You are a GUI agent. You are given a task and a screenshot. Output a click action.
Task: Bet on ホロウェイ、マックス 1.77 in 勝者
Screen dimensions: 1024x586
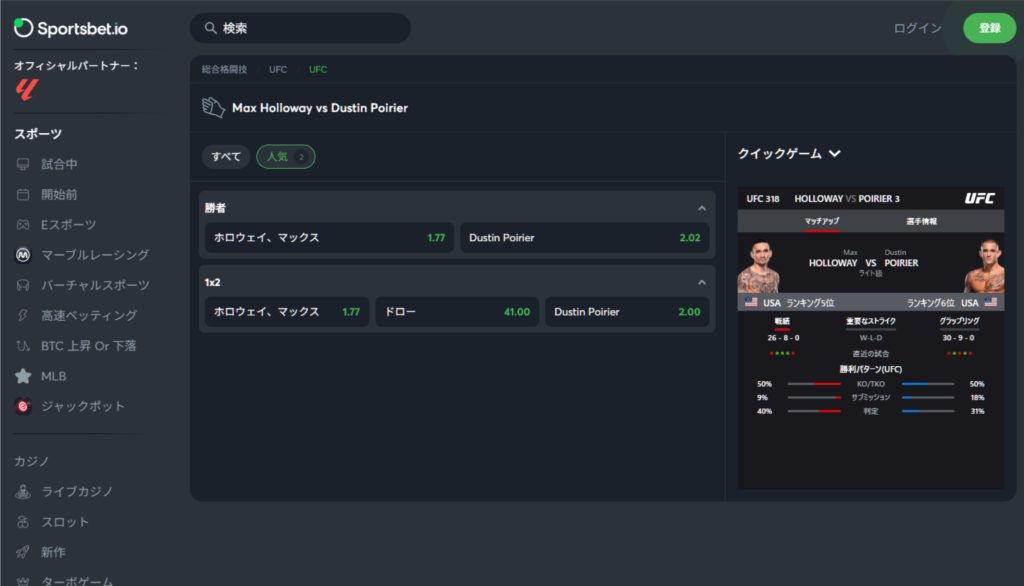coord(329,238)
